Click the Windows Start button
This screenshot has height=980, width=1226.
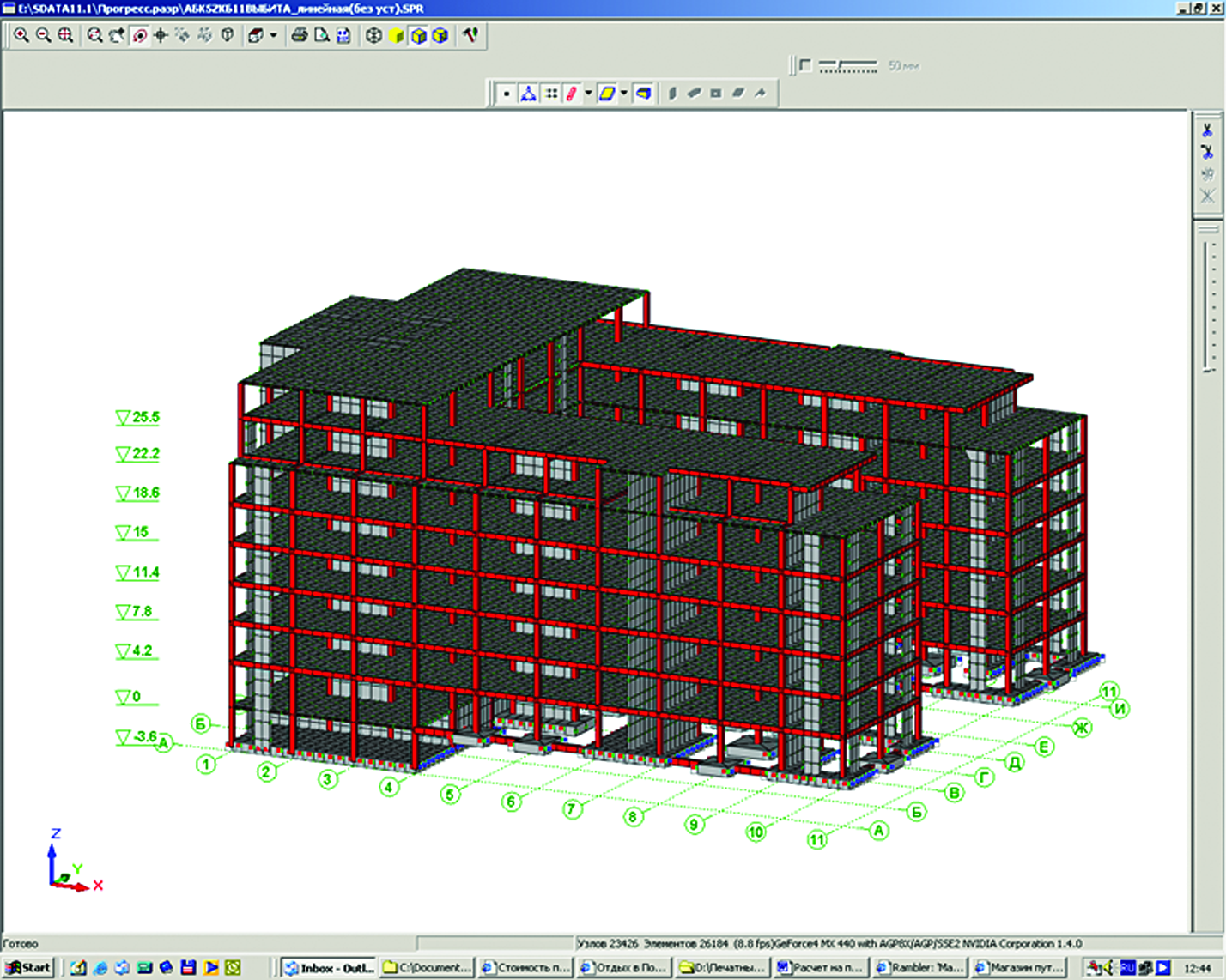(28, 968)
